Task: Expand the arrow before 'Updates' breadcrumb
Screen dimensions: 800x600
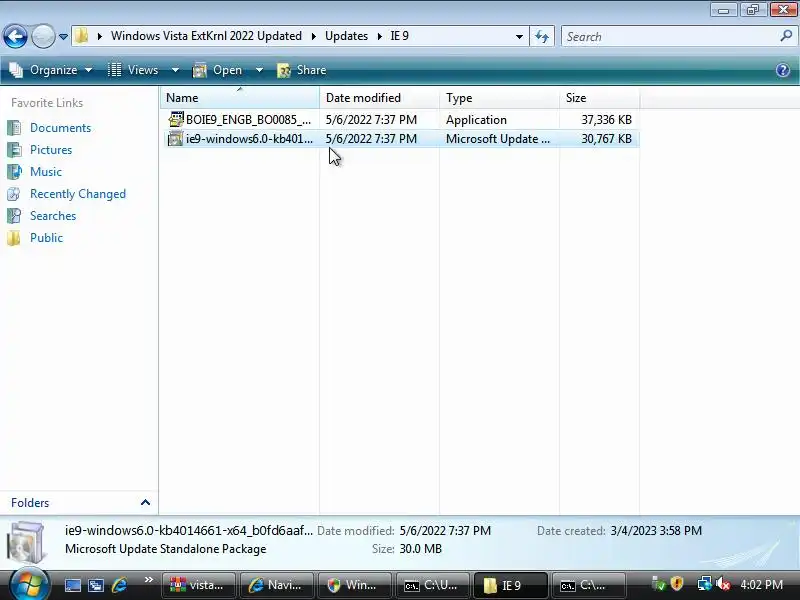Action: [314, 36]
